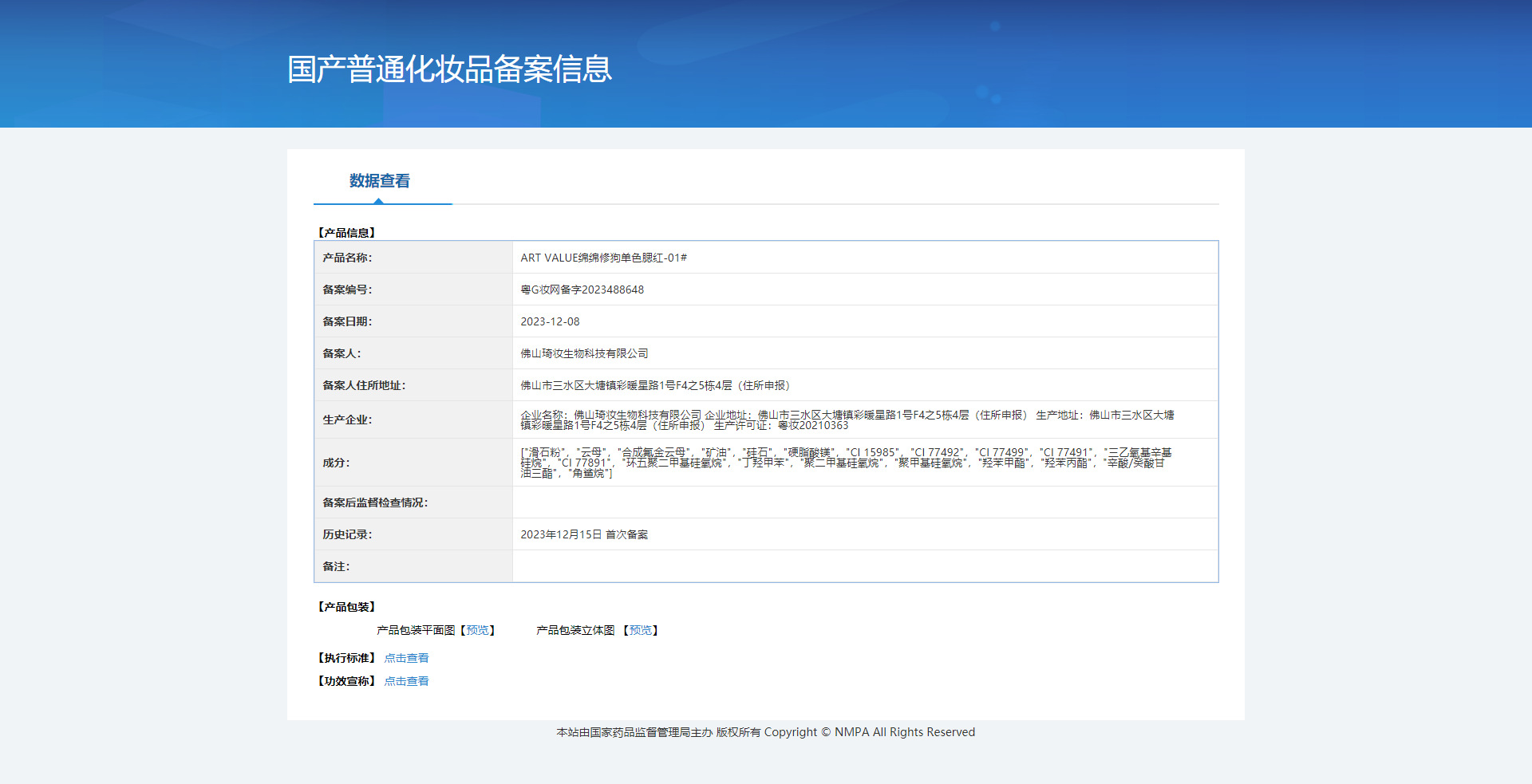
Task: Click the 产品包装平面图 label text
Action: pos(416,630)
